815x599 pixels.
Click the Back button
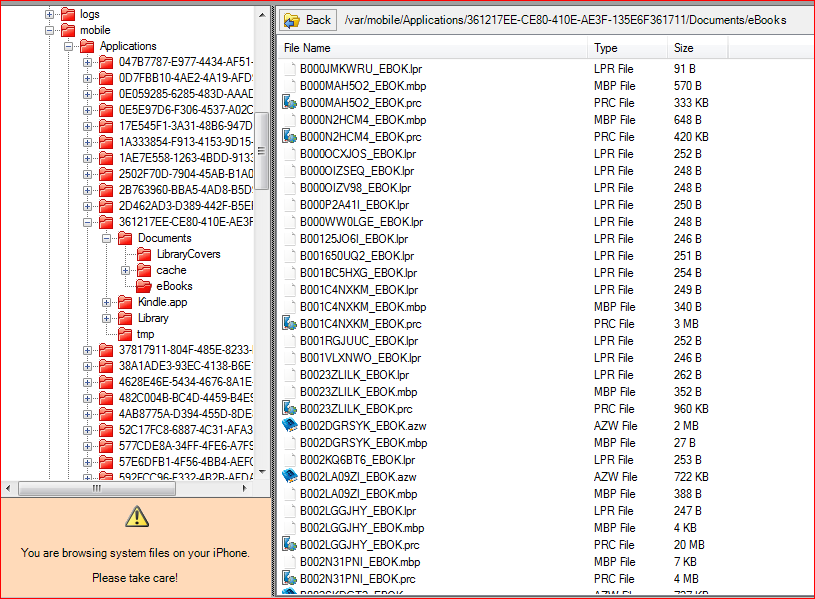click(x=308, y=20)
